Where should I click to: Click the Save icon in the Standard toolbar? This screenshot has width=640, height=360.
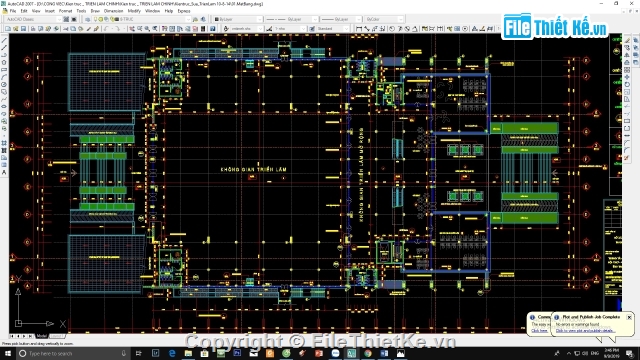point(24,29)
